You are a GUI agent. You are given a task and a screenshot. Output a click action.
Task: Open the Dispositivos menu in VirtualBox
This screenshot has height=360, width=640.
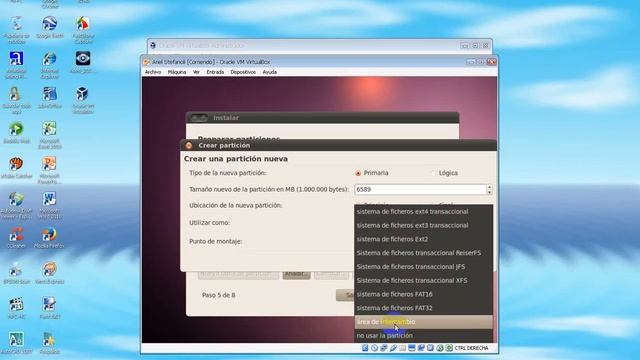(x=243, y=72)
